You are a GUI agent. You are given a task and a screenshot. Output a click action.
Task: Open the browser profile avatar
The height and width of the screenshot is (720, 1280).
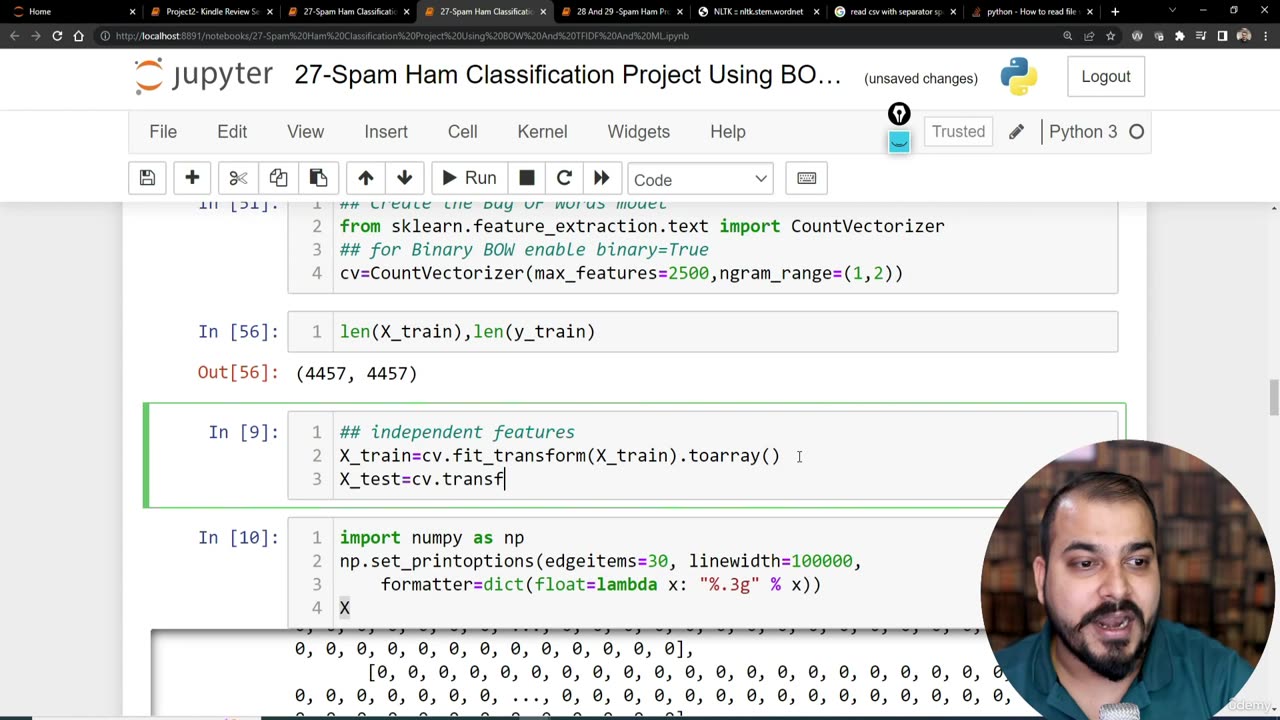[x=1243, y=36]
